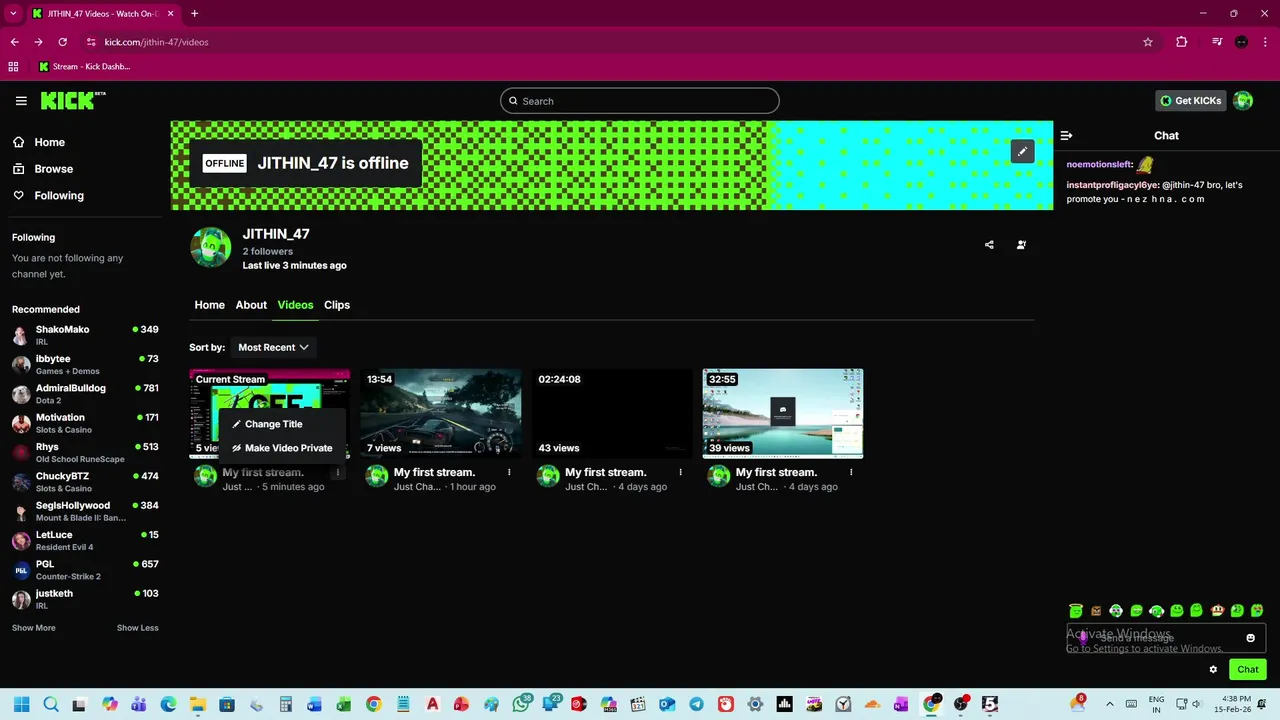Open PGL recommended channel
The image size is (1280, 720).
point(85,570)
